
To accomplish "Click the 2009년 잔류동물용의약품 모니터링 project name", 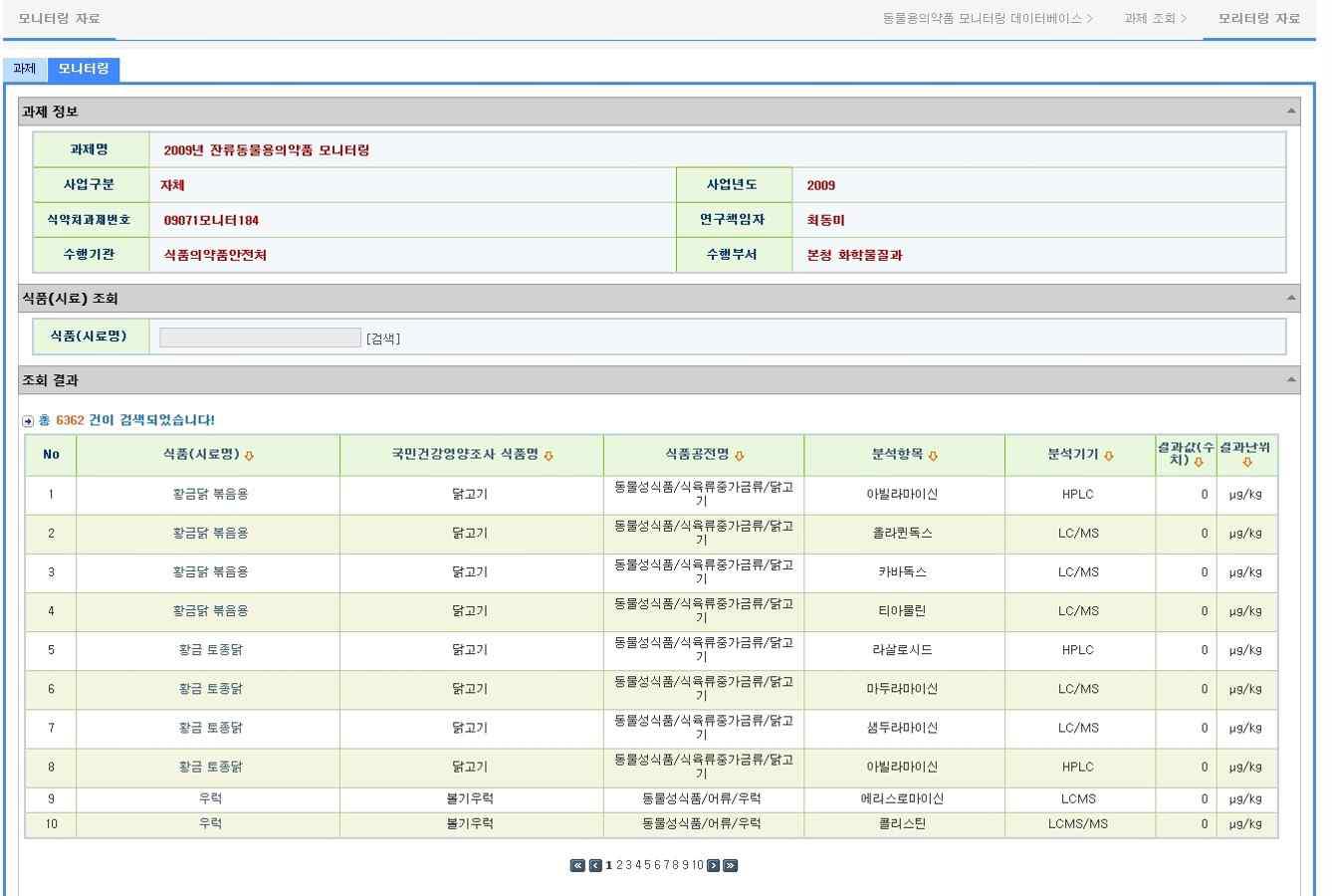I will click(266, 150).
